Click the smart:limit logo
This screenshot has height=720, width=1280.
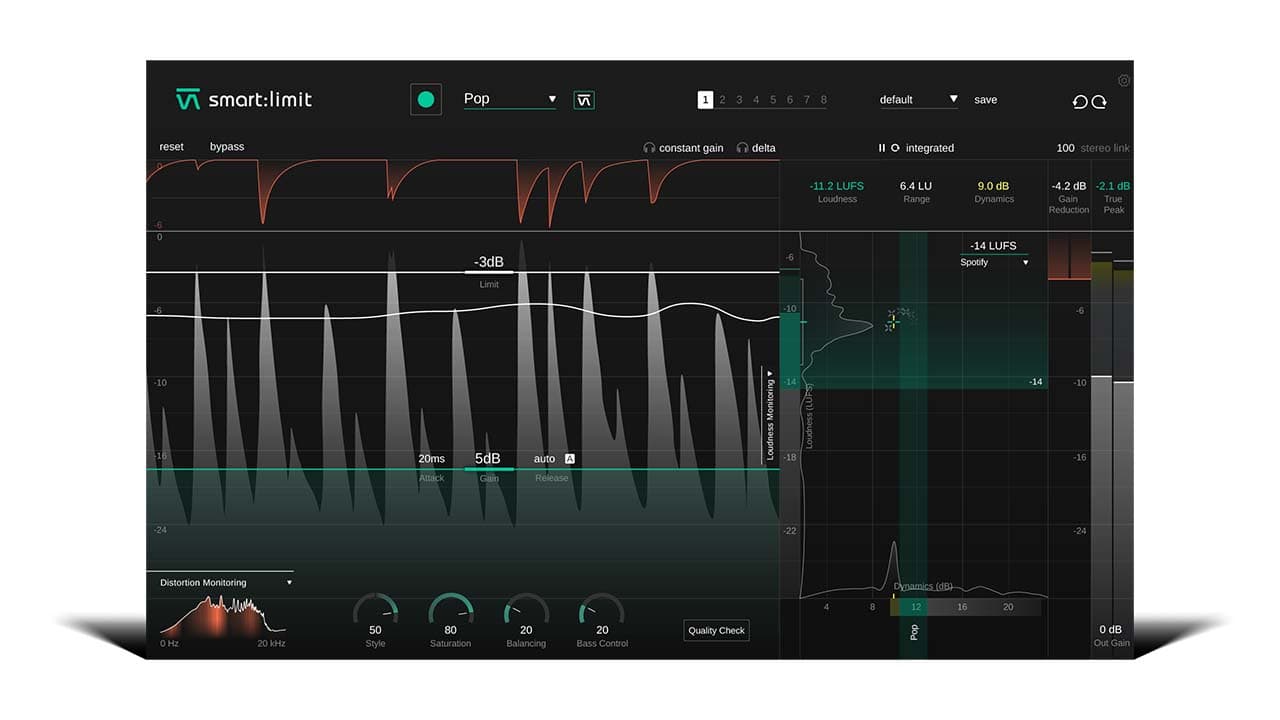coord(240,99)
